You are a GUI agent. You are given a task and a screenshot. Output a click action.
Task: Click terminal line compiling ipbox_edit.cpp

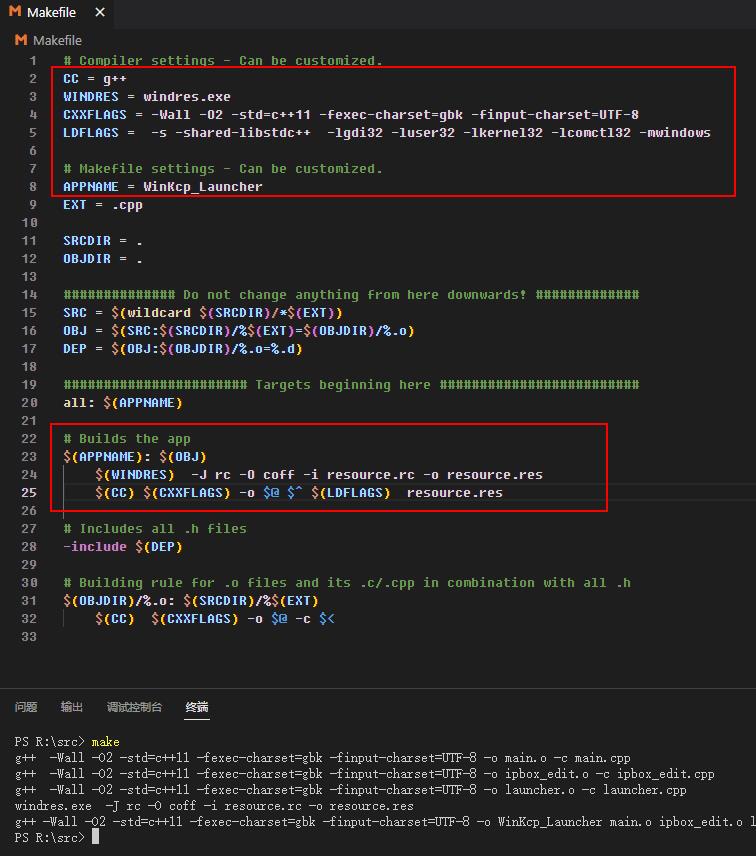click(x=364, y=774)
